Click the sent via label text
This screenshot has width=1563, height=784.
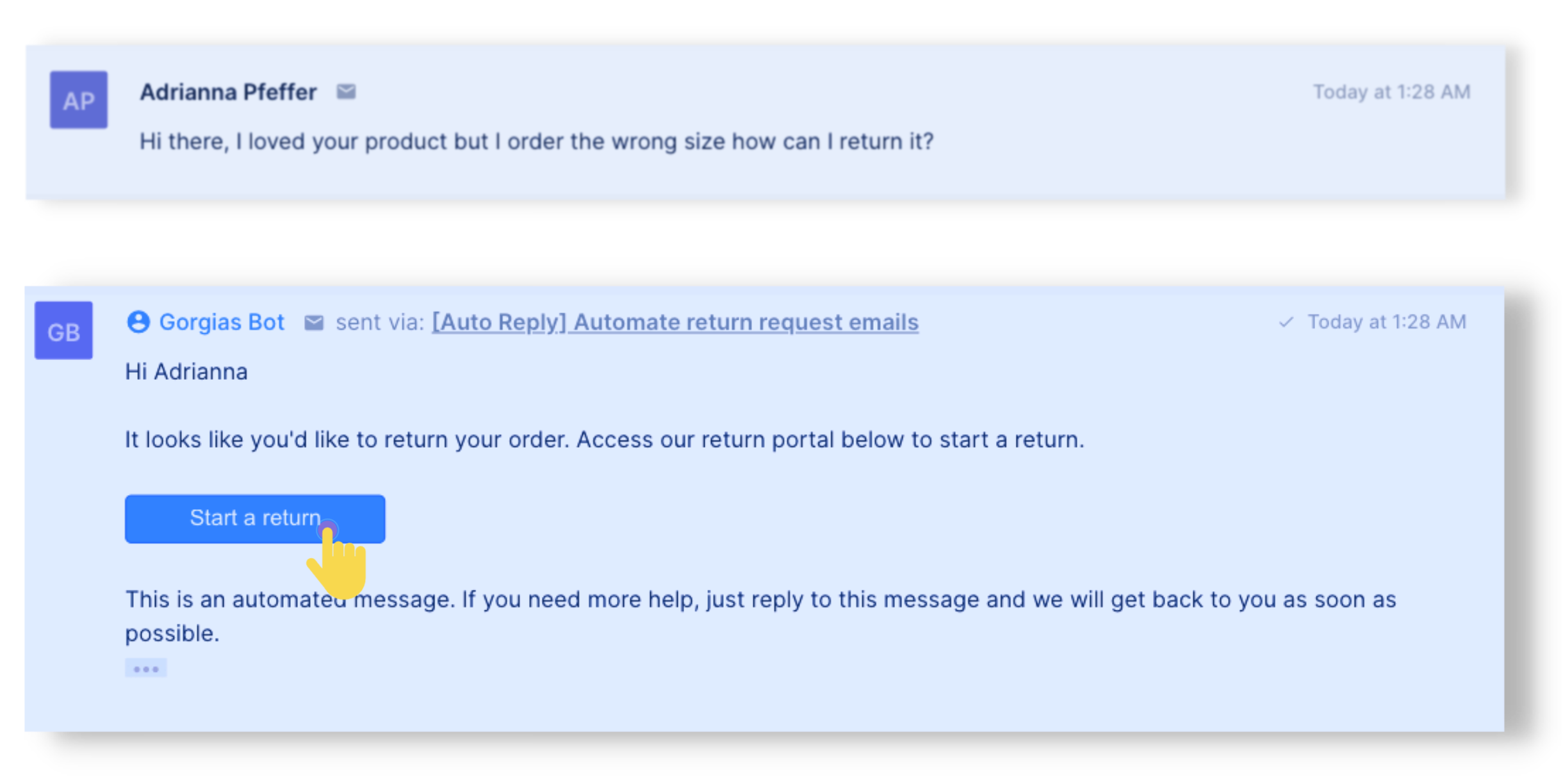(x=381, y=322)
